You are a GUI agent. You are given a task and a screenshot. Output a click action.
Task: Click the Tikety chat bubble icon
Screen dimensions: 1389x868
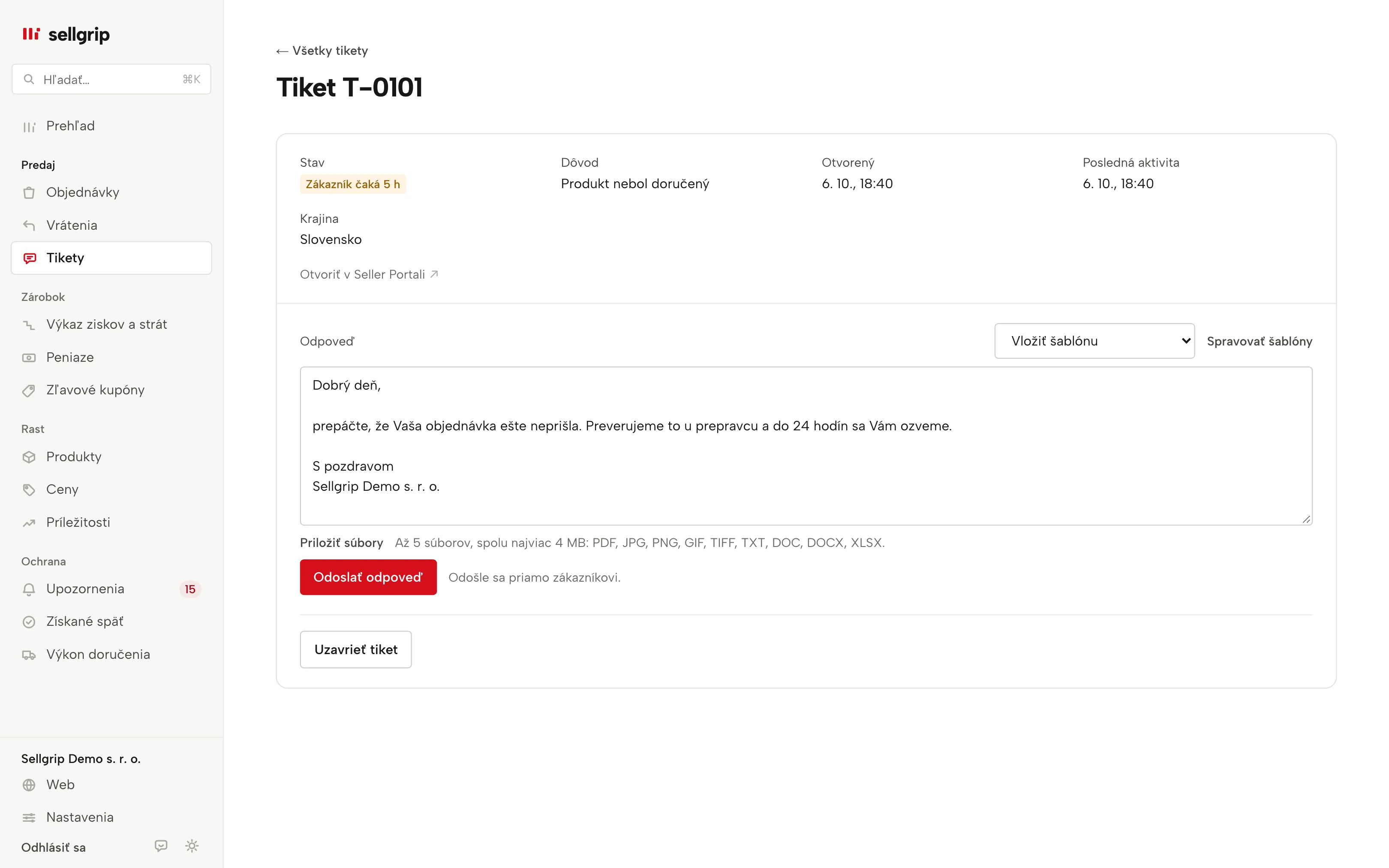(30, 258)
